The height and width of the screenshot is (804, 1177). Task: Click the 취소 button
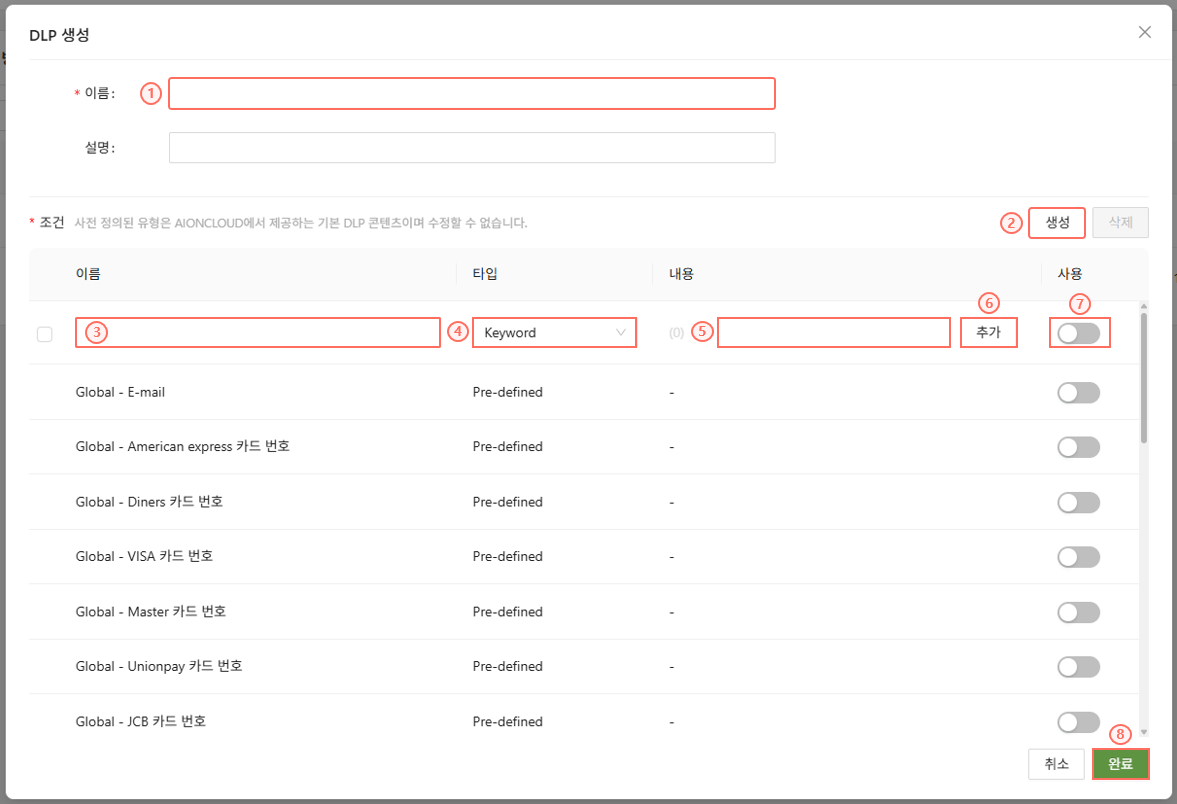click(x=1056, y=764)
